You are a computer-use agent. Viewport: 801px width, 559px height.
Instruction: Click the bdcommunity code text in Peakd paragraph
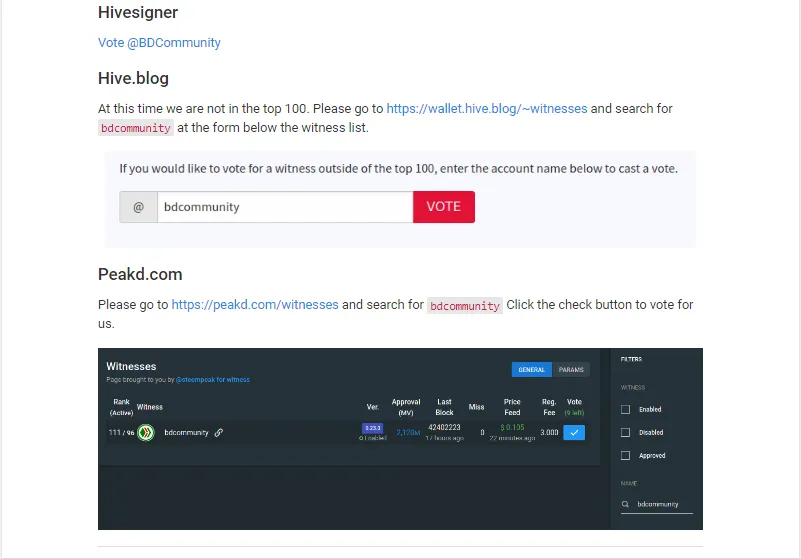pos(465,306)
